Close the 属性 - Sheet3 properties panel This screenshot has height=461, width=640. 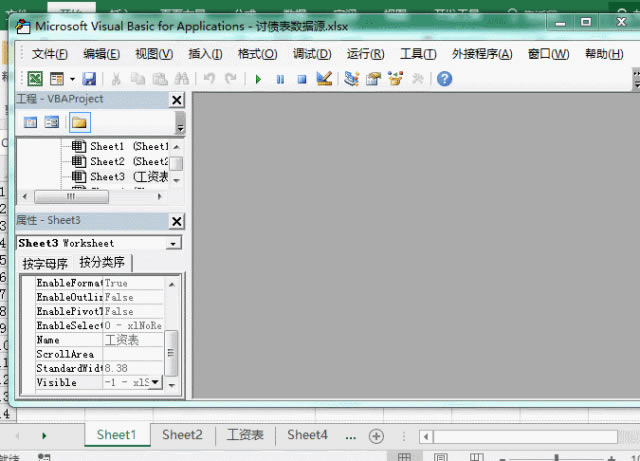(x=177, y=220)
